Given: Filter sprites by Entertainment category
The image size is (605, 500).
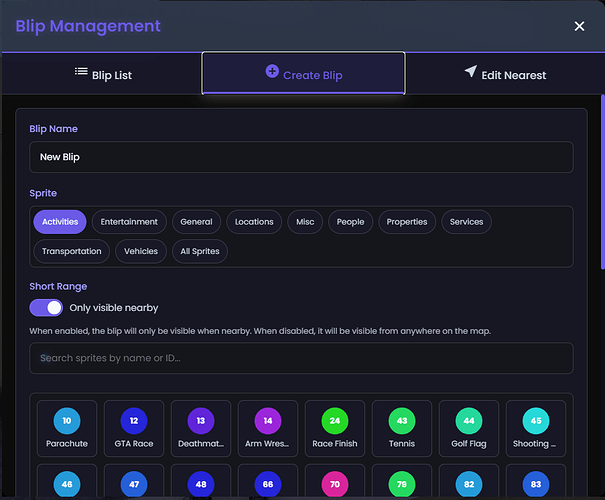Looking at the screenshot, I should [x=129, y=222].
